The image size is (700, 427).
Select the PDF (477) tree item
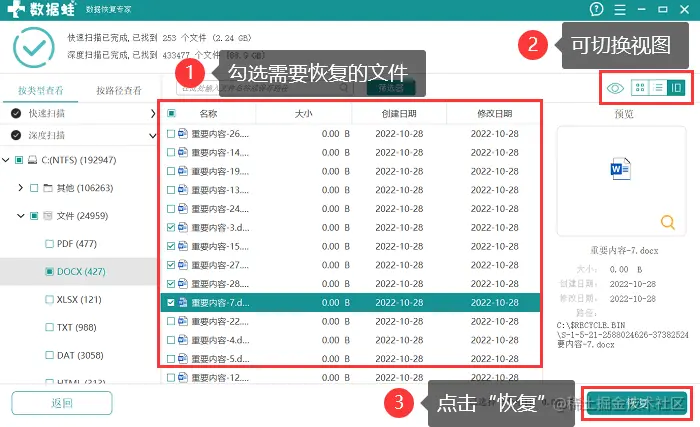pyautogui.click(x=77, y=244)
